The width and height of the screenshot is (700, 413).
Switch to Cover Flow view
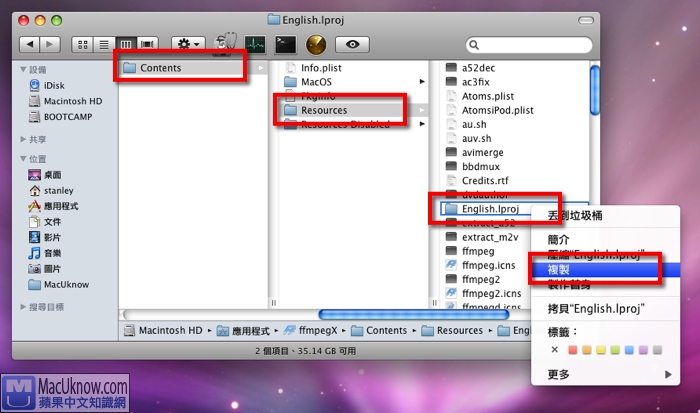pos(147,44)
